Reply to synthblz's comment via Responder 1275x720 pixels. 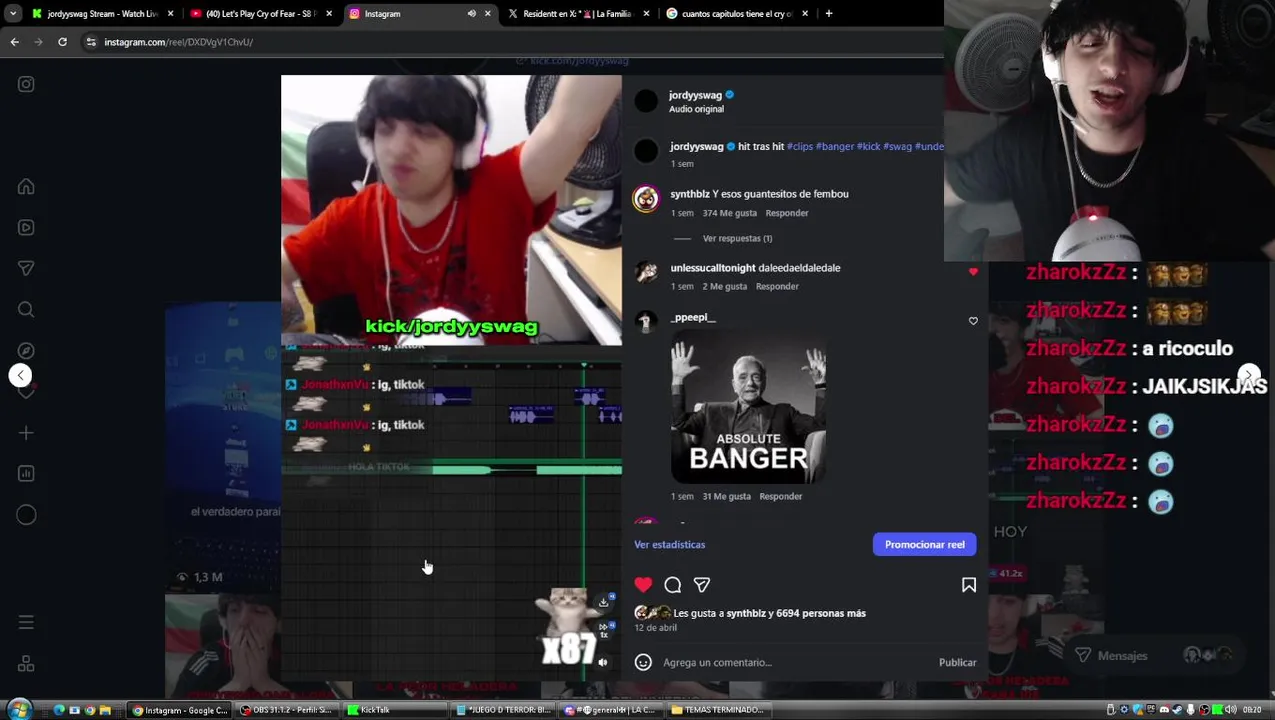click(787, 213)
